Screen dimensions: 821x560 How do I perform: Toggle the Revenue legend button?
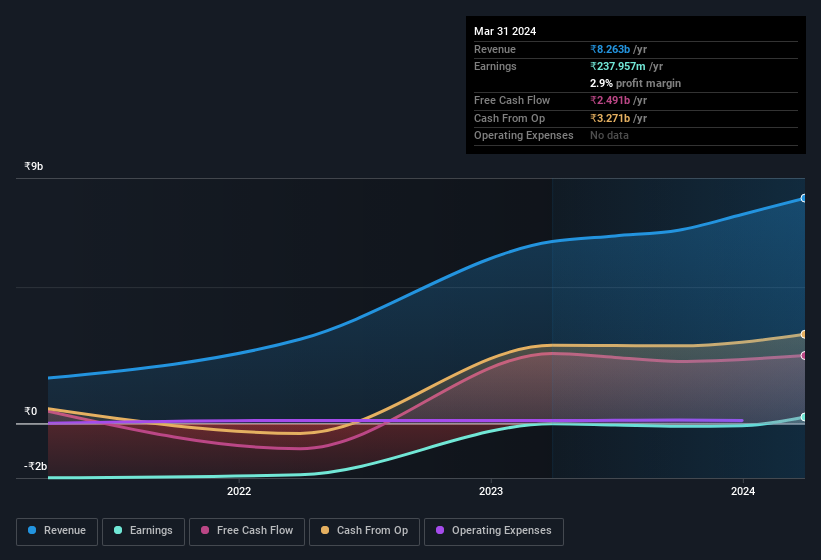(x=57, y=531)
